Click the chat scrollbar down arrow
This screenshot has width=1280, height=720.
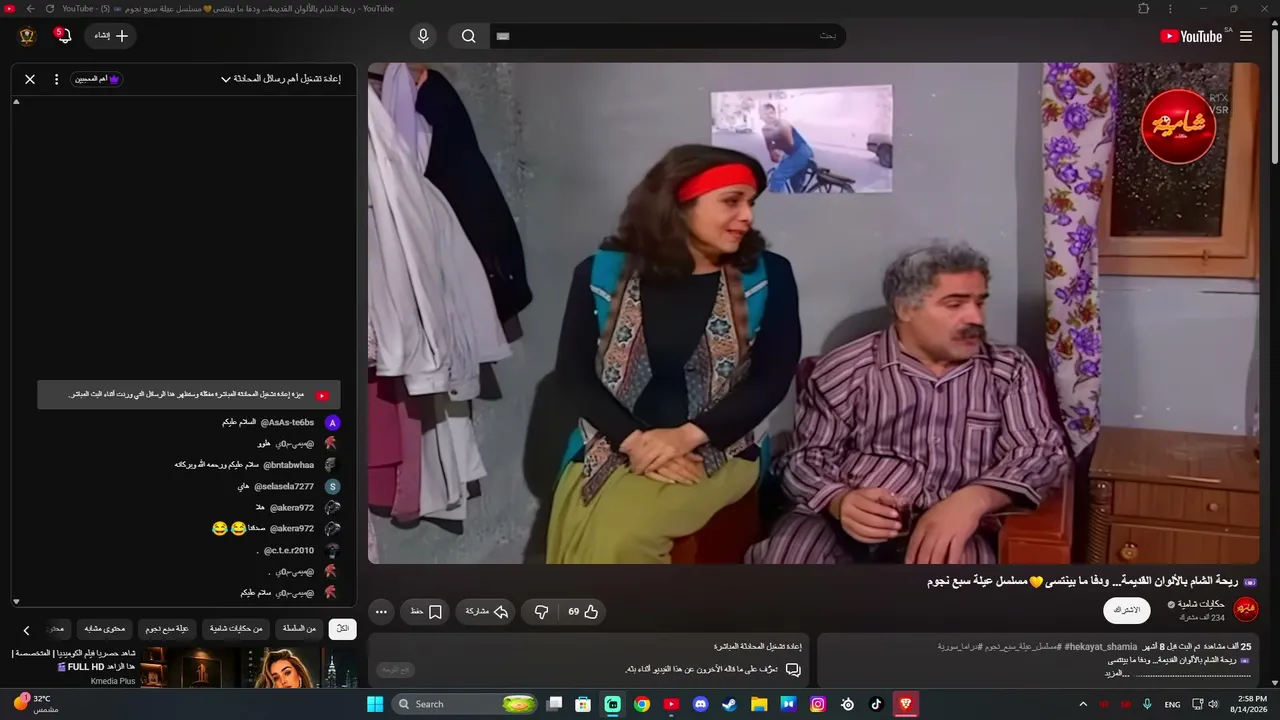tap(16, 602)
